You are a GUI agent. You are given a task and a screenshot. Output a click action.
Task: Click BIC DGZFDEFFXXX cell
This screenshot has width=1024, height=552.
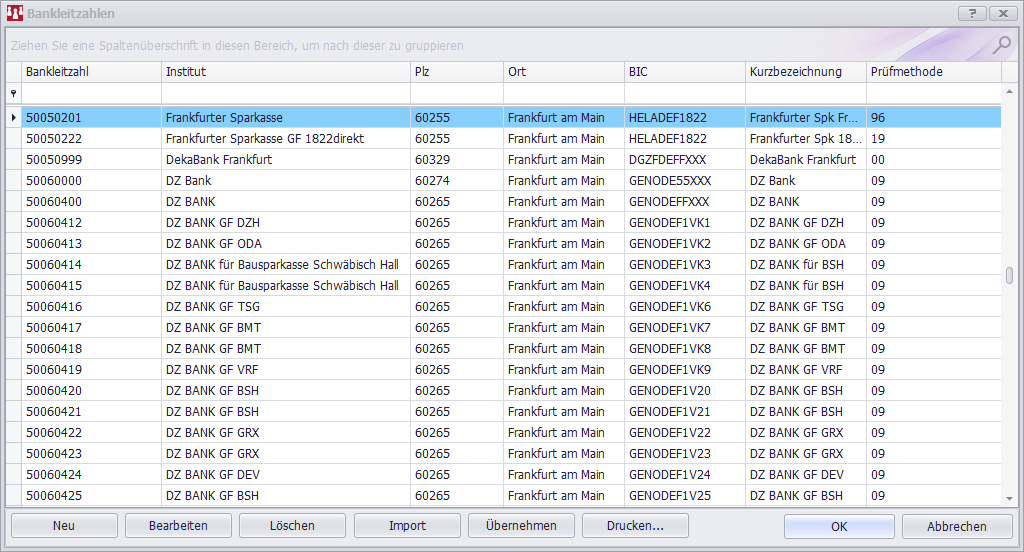tap(685, 159)
